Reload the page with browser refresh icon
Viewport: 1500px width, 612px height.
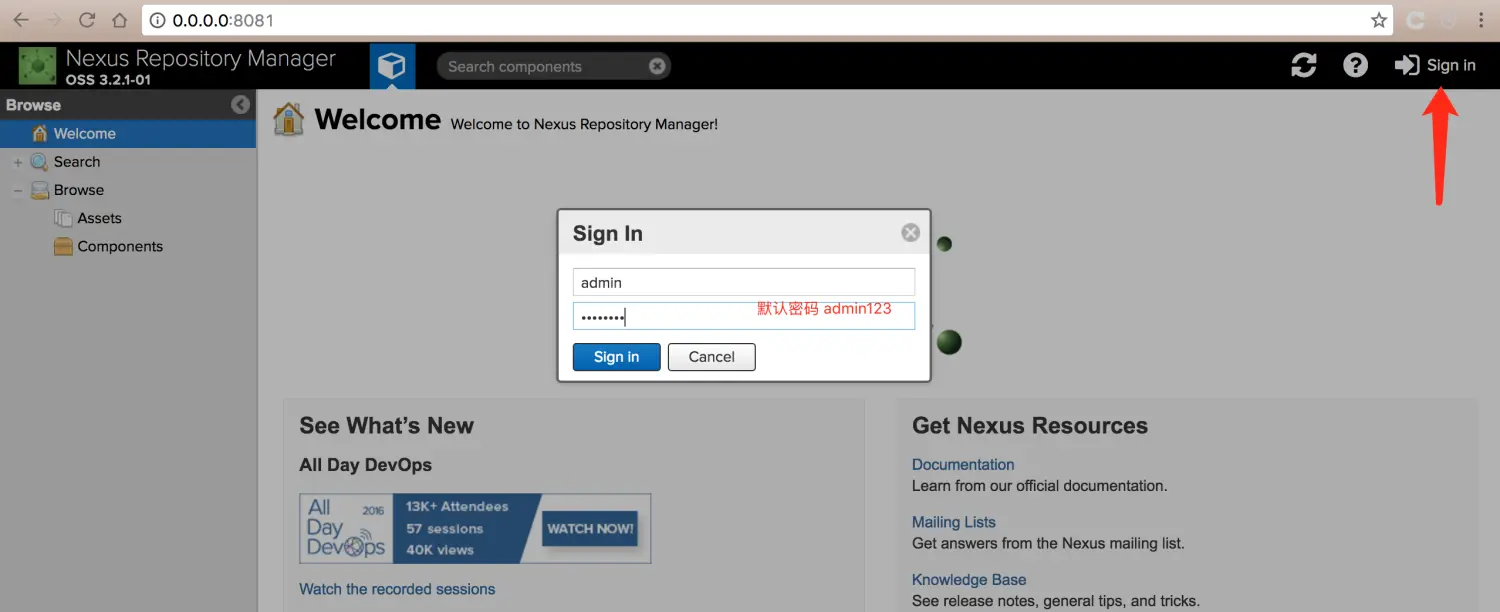(87, 20)
